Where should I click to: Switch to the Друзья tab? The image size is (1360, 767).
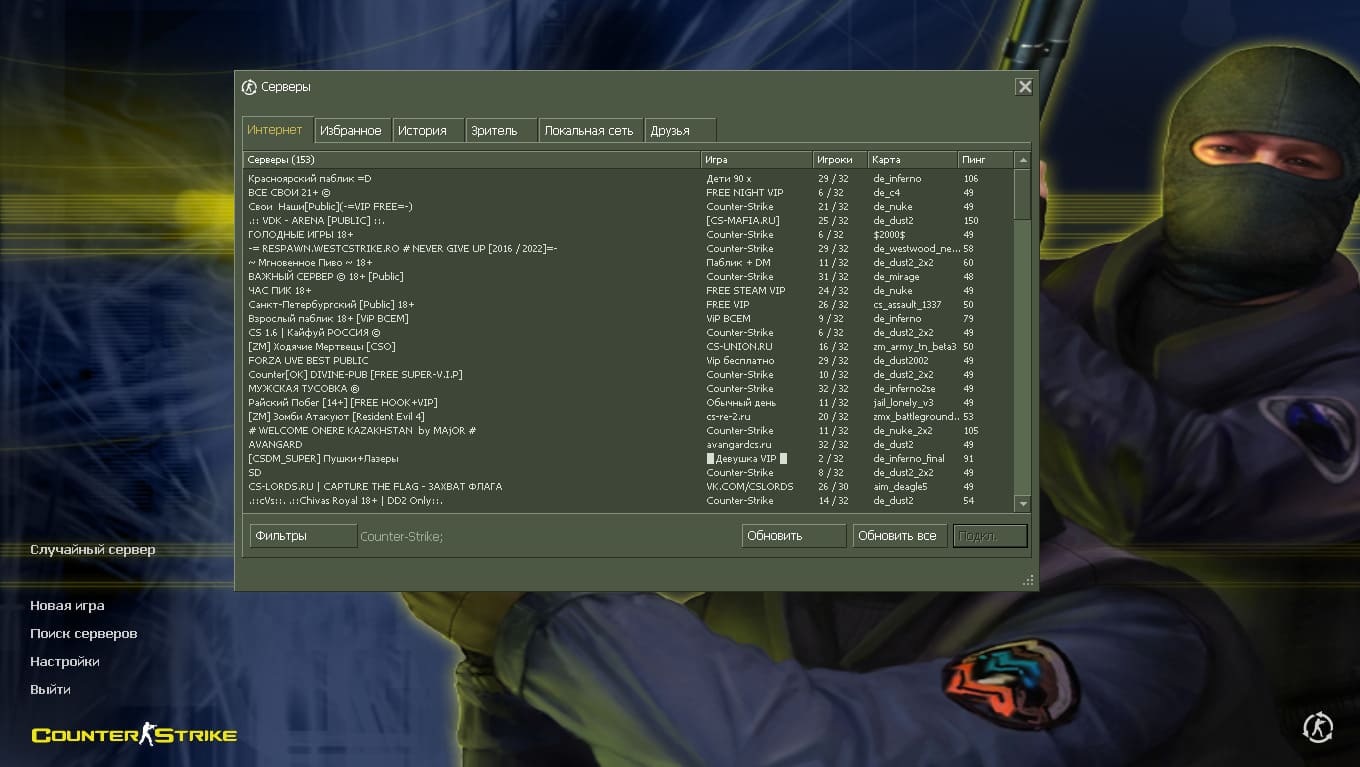point(680,131)
